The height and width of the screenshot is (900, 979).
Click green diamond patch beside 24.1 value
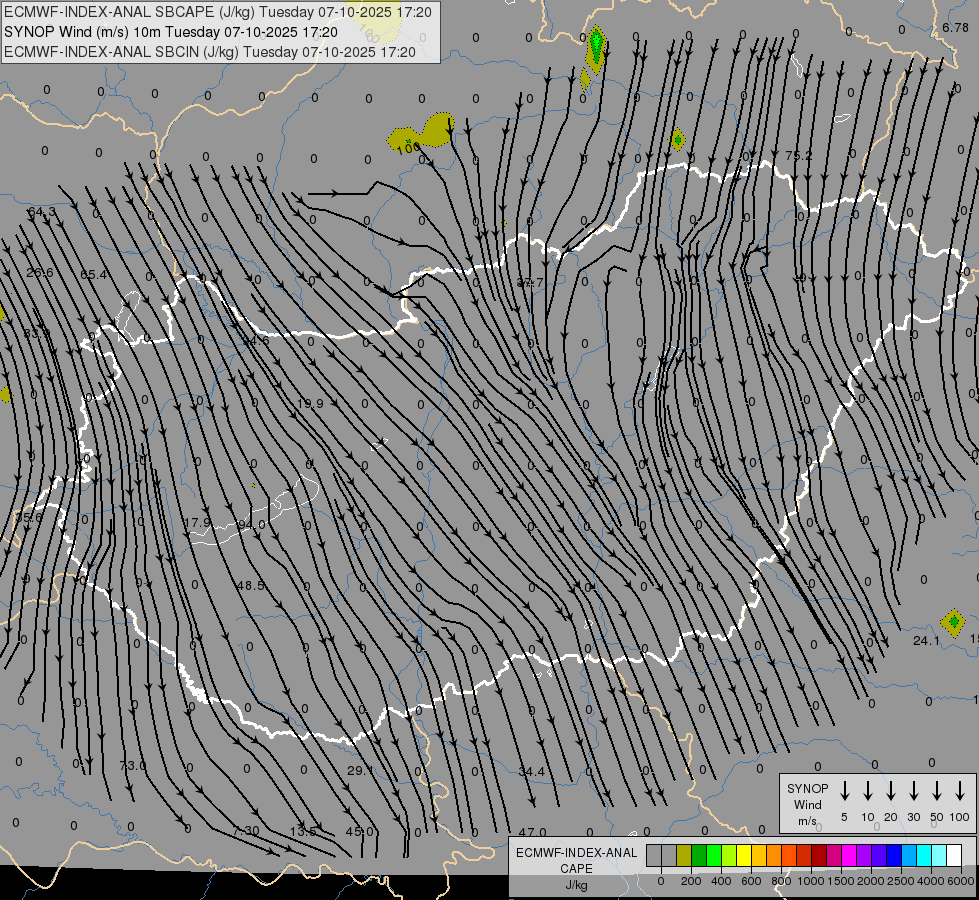(x=953, y=623)
